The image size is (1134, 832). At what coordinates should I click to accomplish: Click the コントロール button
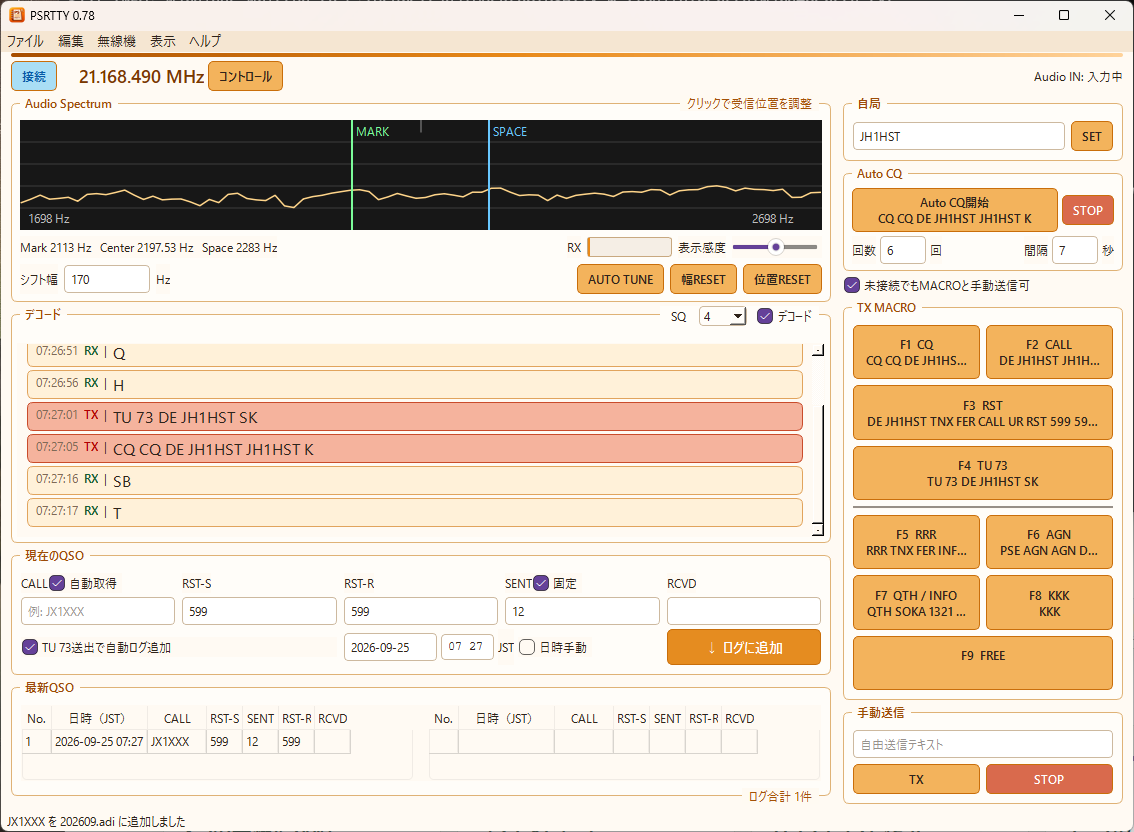coord(245,76)
